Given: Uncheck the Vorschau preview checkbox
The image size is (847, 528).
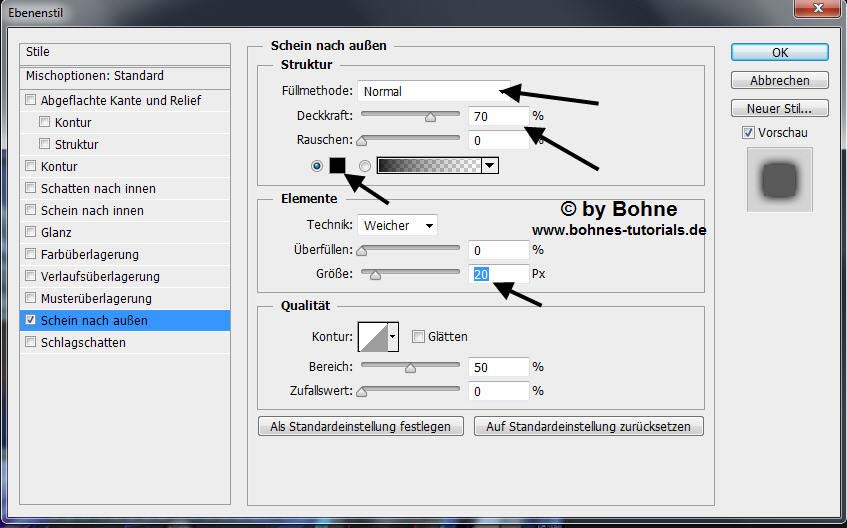Looking at the screenshot, I should click(748, 133).
